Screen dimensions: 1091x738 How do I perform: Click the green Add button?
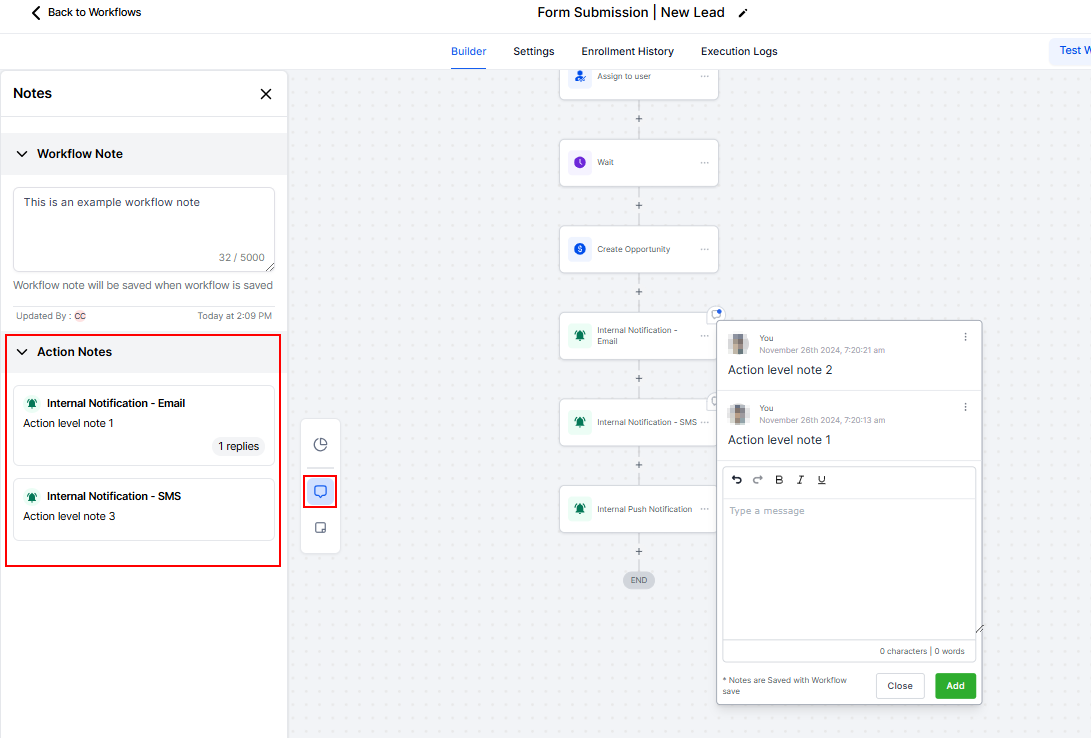click(955, 686)
